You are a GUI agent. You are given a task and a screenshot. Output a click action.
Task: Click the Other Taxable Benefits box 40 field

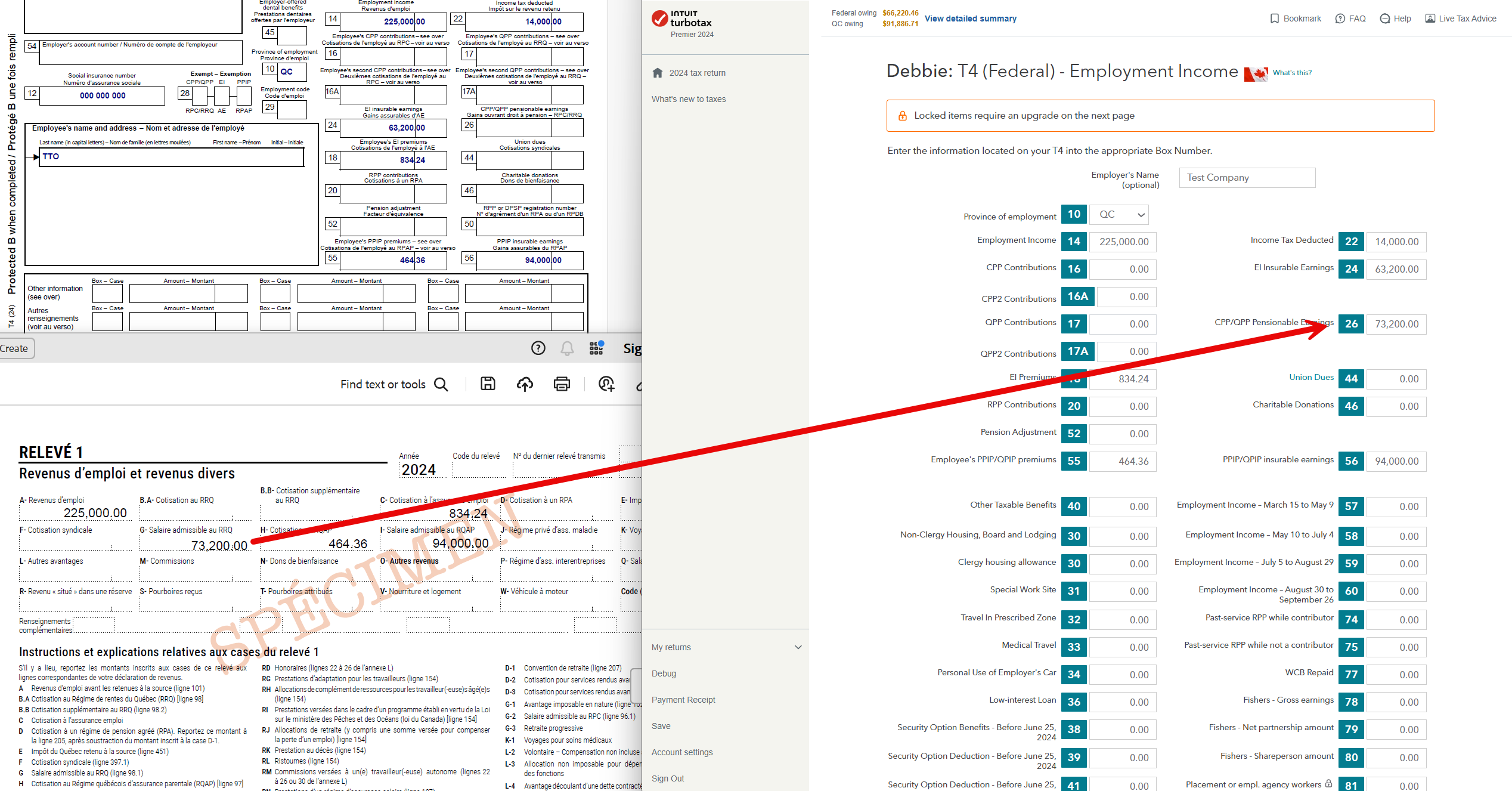pos(1123,506)
